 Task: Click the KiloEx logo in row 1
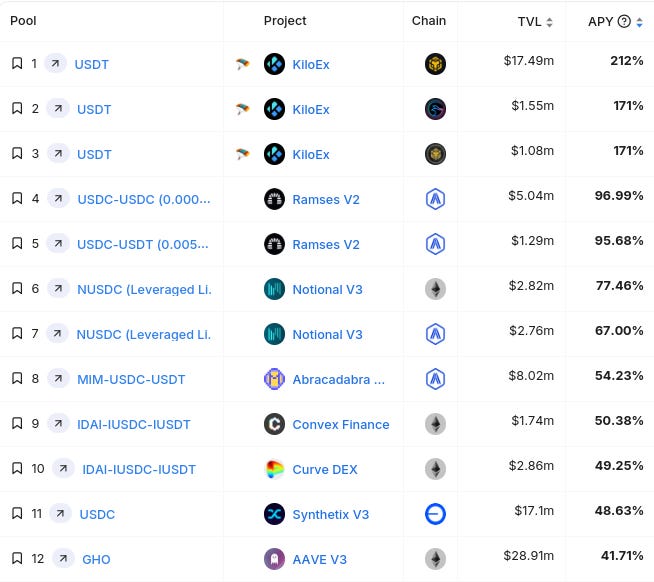click(x=274, y=64)
